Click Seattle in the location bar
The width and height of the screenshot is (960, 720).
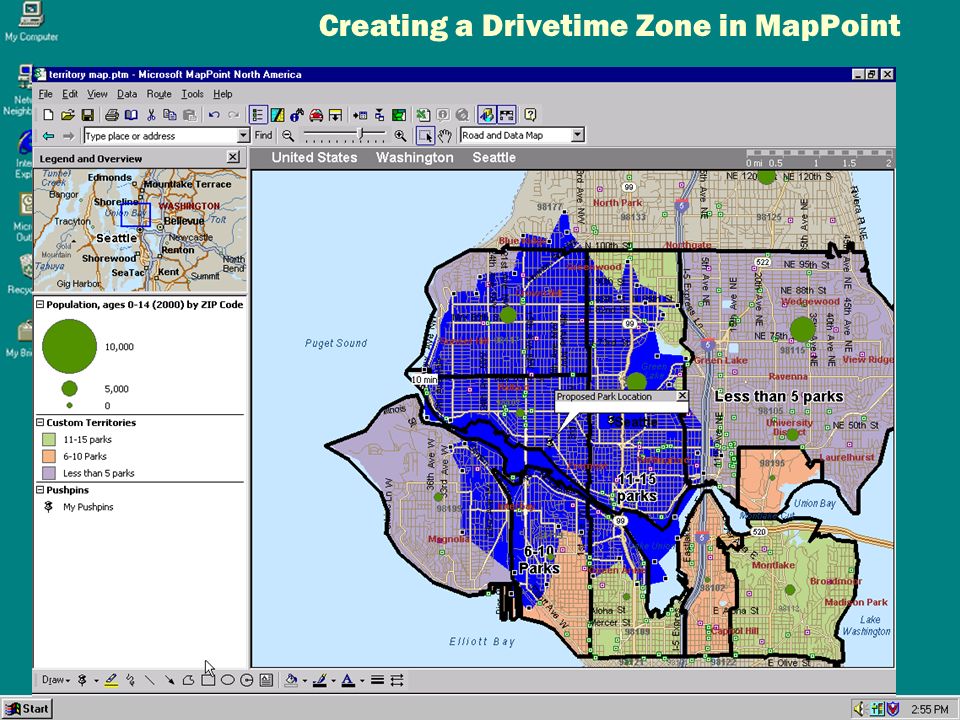(493, 157)
